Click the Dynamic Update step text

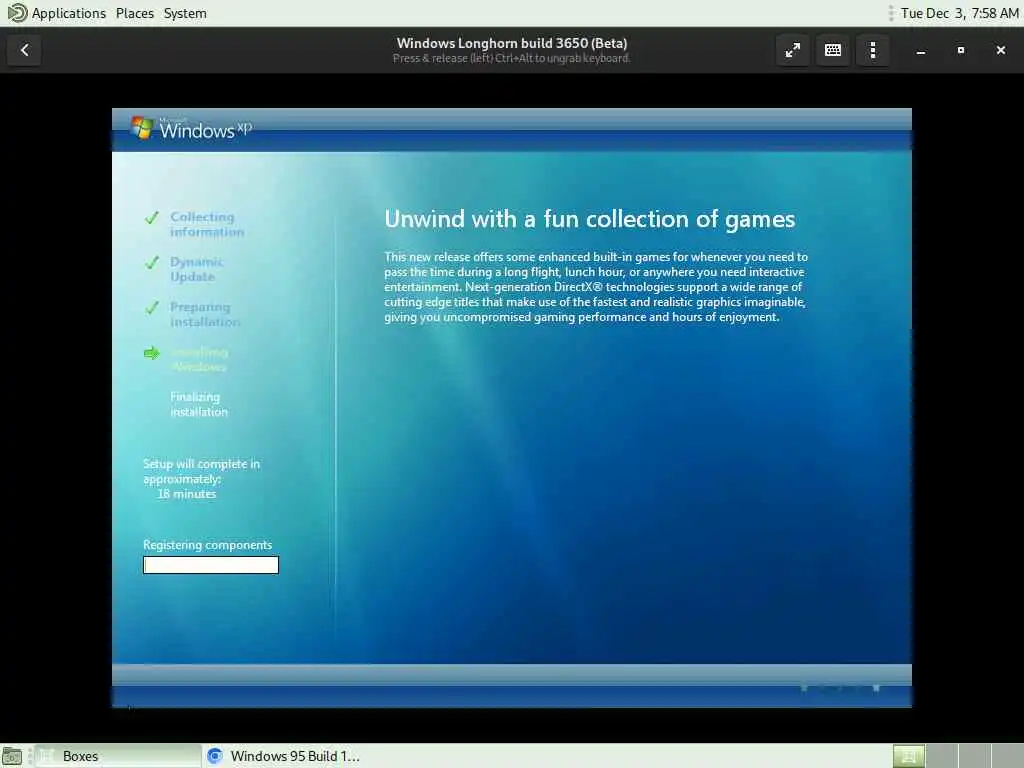click(196, 269)
